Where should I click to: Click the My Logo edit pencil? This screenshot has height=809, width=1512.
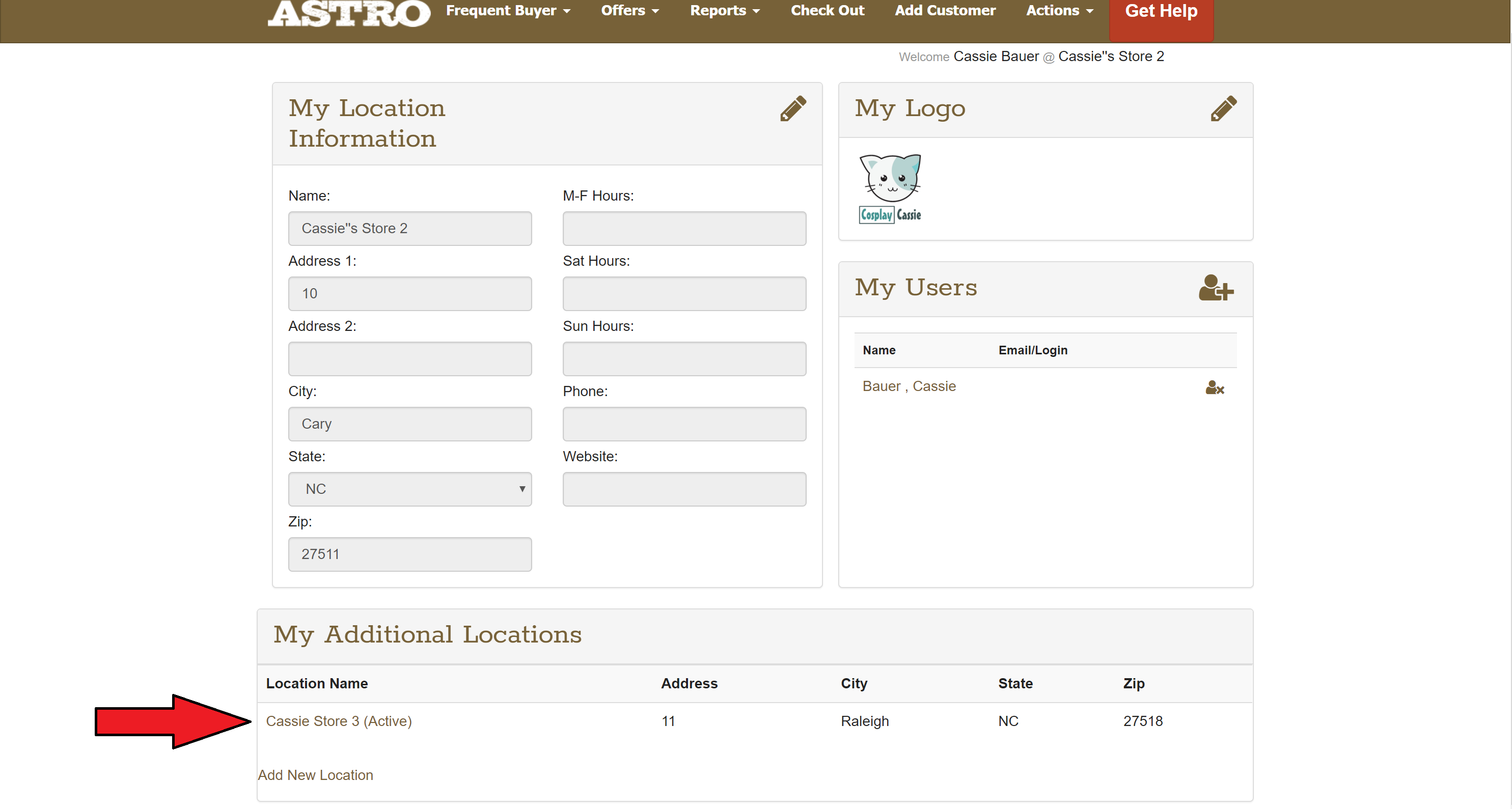1223,108
